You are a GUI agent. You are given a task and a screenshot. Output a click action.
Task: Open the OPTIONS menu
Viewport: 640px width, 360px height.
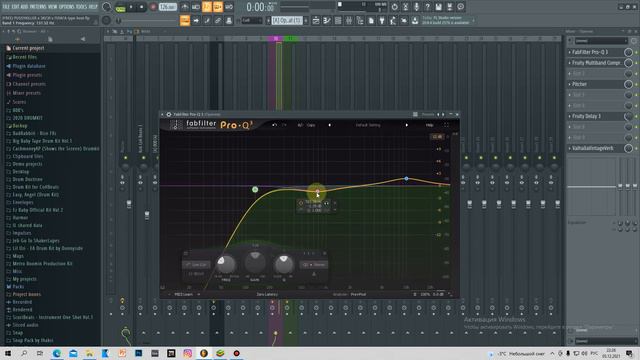(x=68, y=7)
